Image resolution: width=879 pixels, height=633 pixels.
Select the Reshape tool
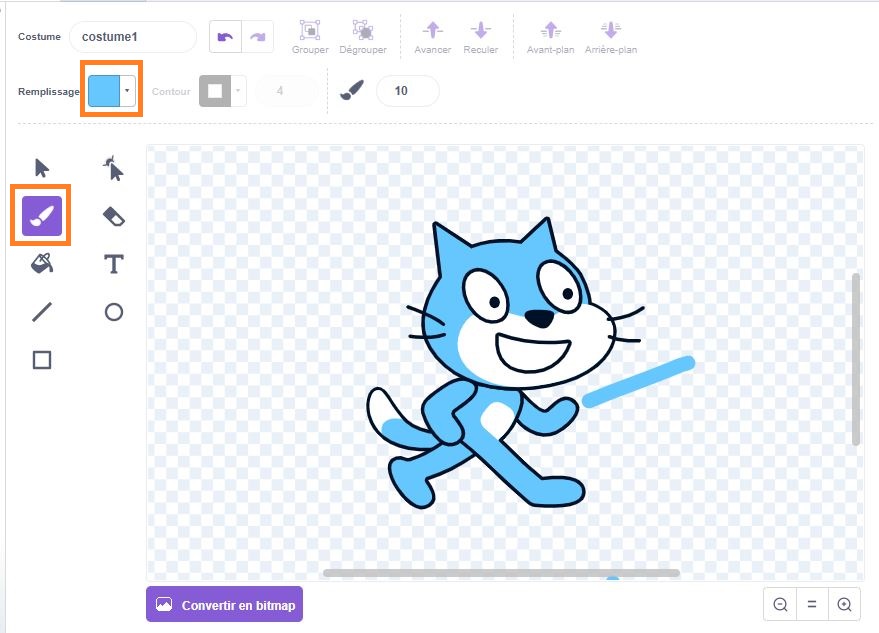[114, 168]
